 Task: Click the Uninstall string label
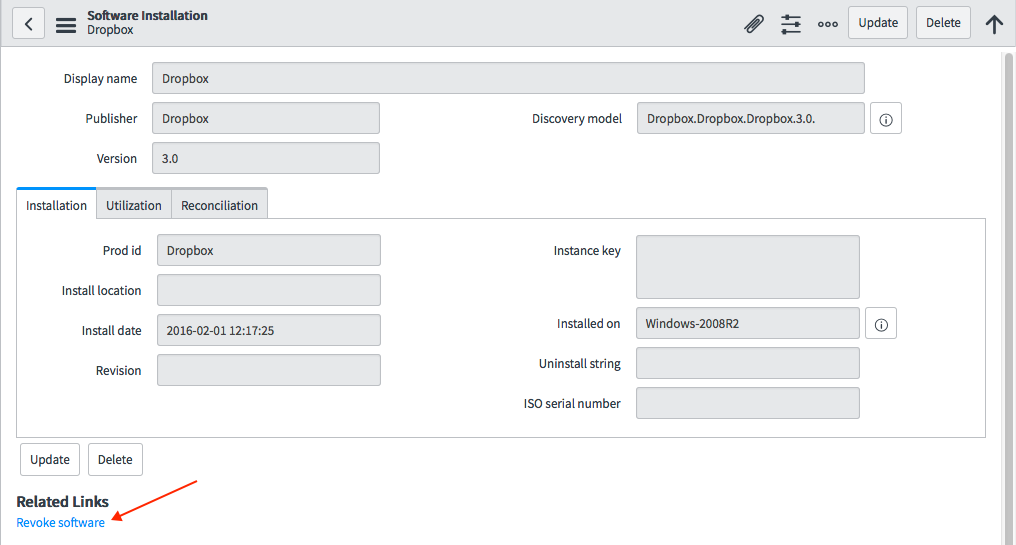point(579,364)
